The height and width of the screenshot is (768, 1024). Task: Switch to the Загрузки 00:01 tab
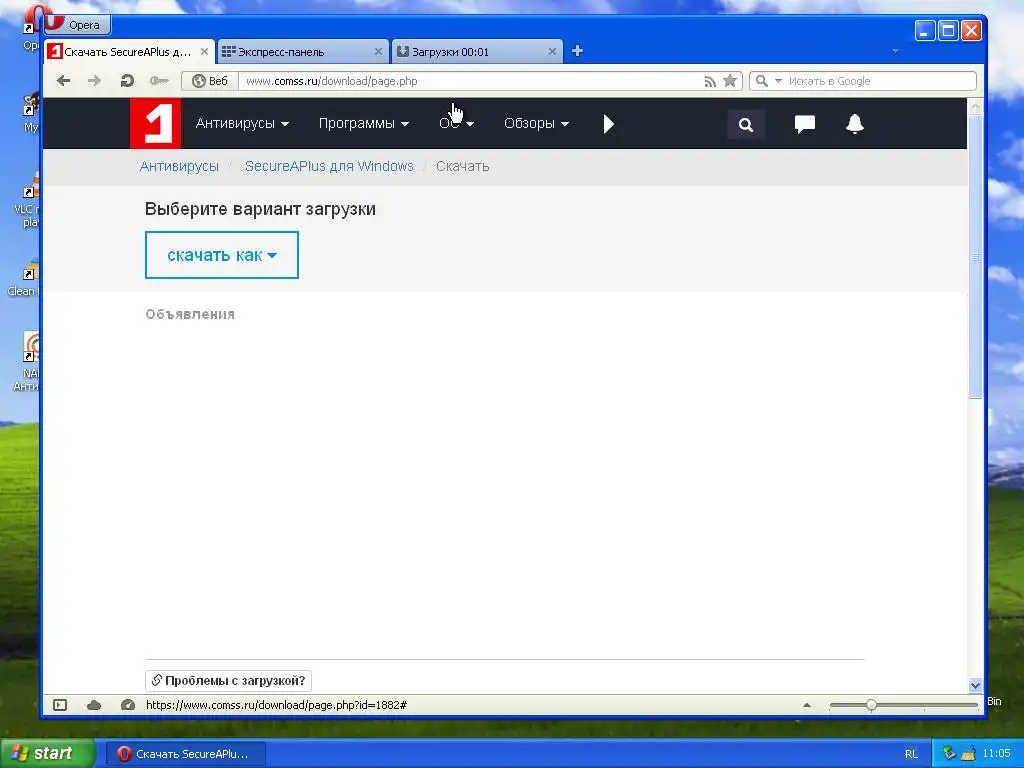469,52
